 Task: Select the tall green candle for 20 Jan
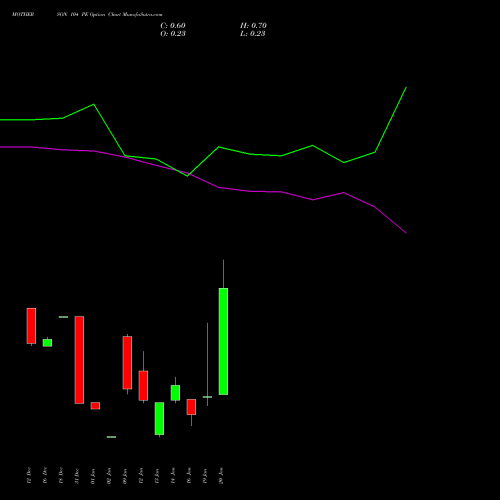[223, 341]
